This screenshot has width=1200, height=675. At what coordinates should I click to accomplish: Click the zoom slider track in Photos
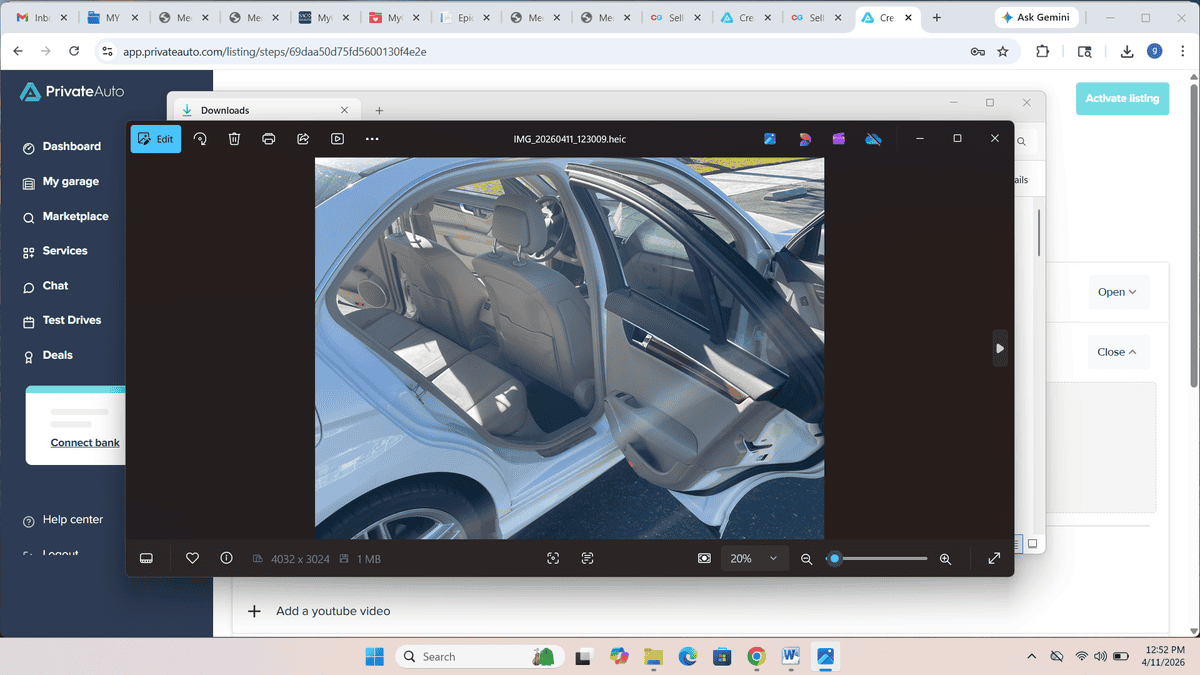click(x=880, y=558)
